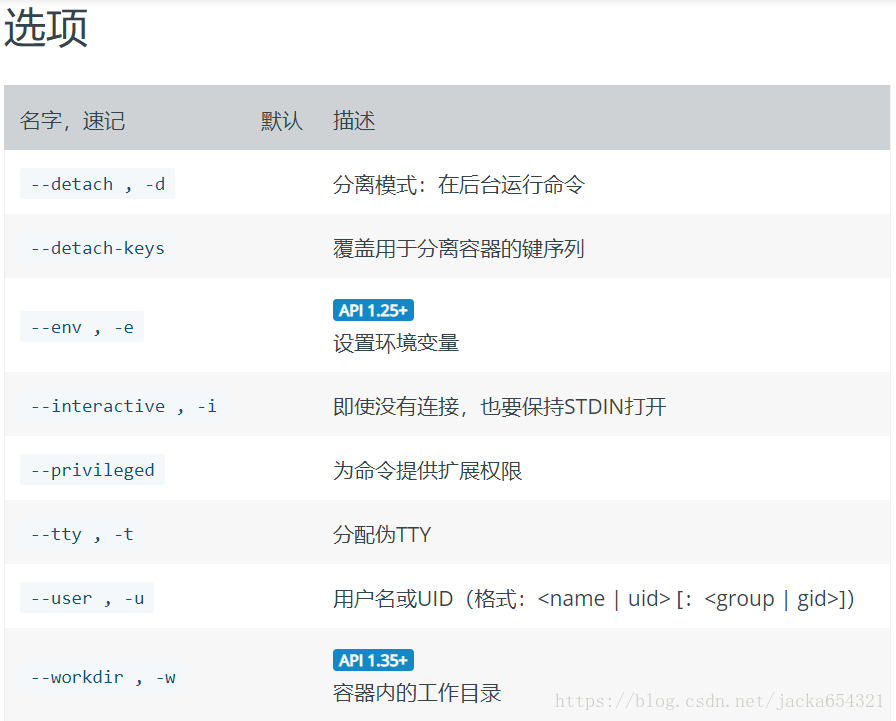Select the --privileged option code
Viewport: 896px width, 721px height.
92,470
